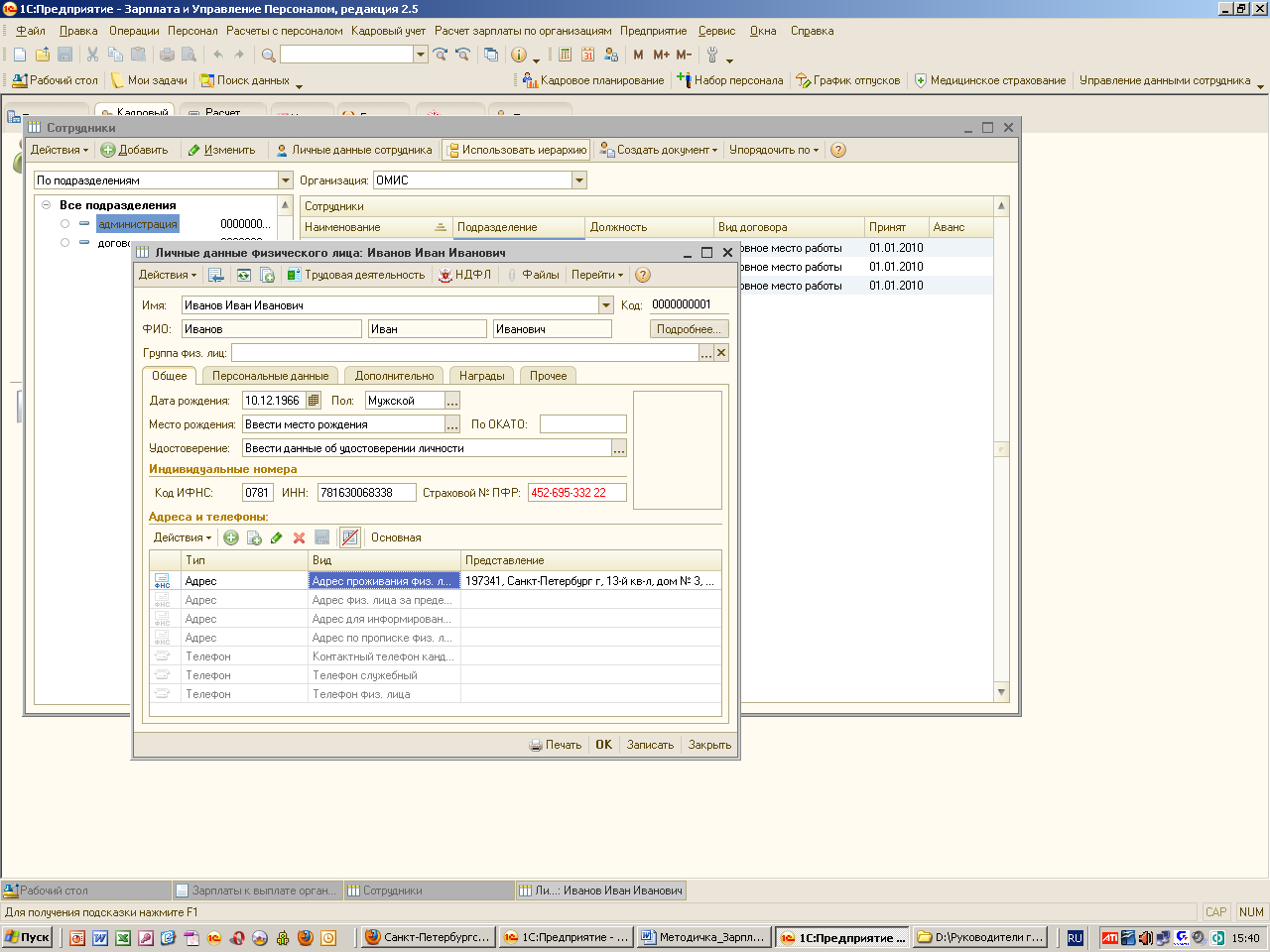Open Перейти dropdown in personal data window

tap(597, 275)
